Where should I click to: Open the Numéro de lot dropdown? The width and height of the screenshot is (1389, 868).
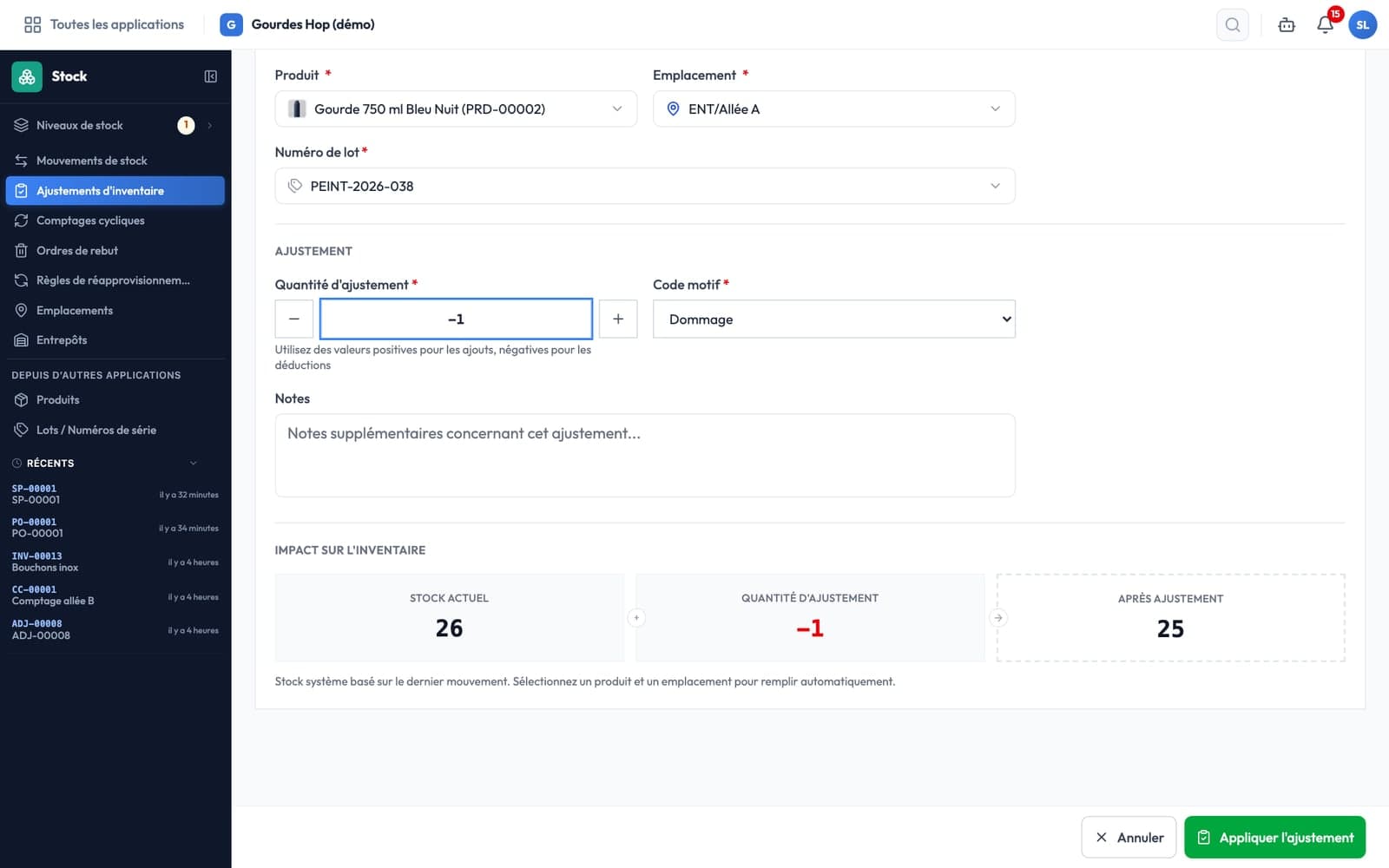(645, 186)
